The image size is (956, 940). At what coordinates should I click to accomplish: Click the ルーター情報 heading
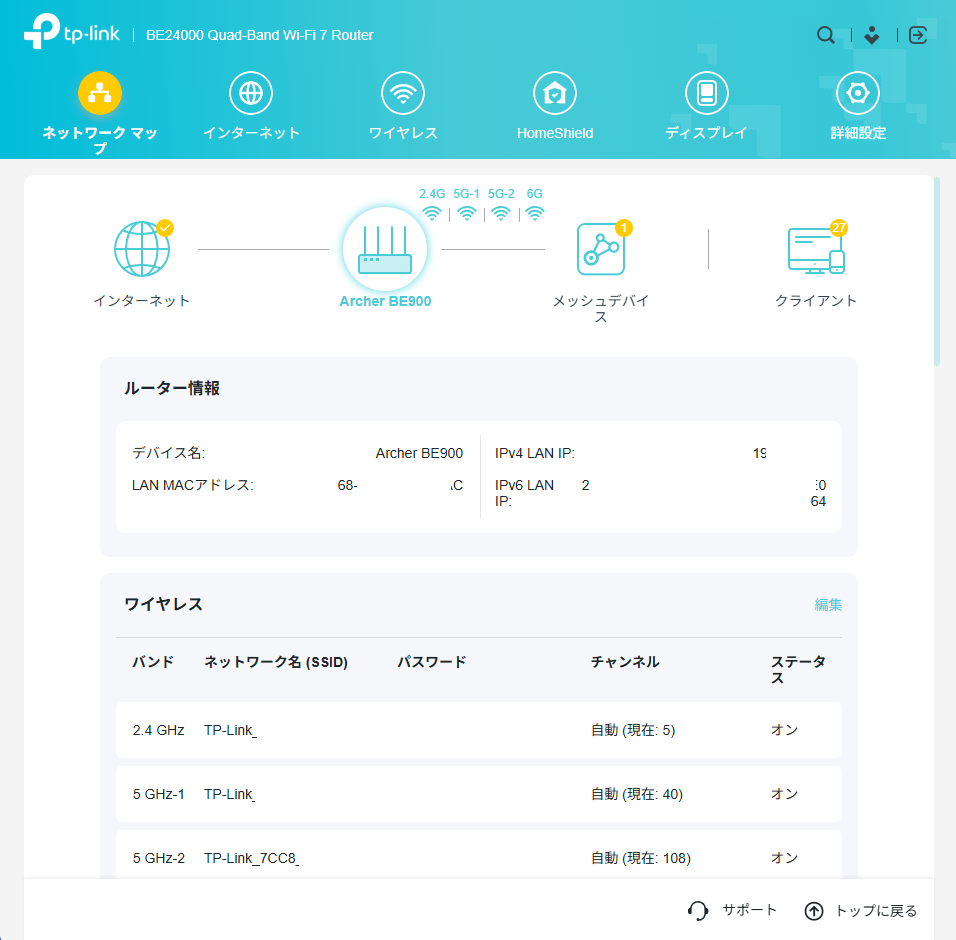tap(172, 388)
